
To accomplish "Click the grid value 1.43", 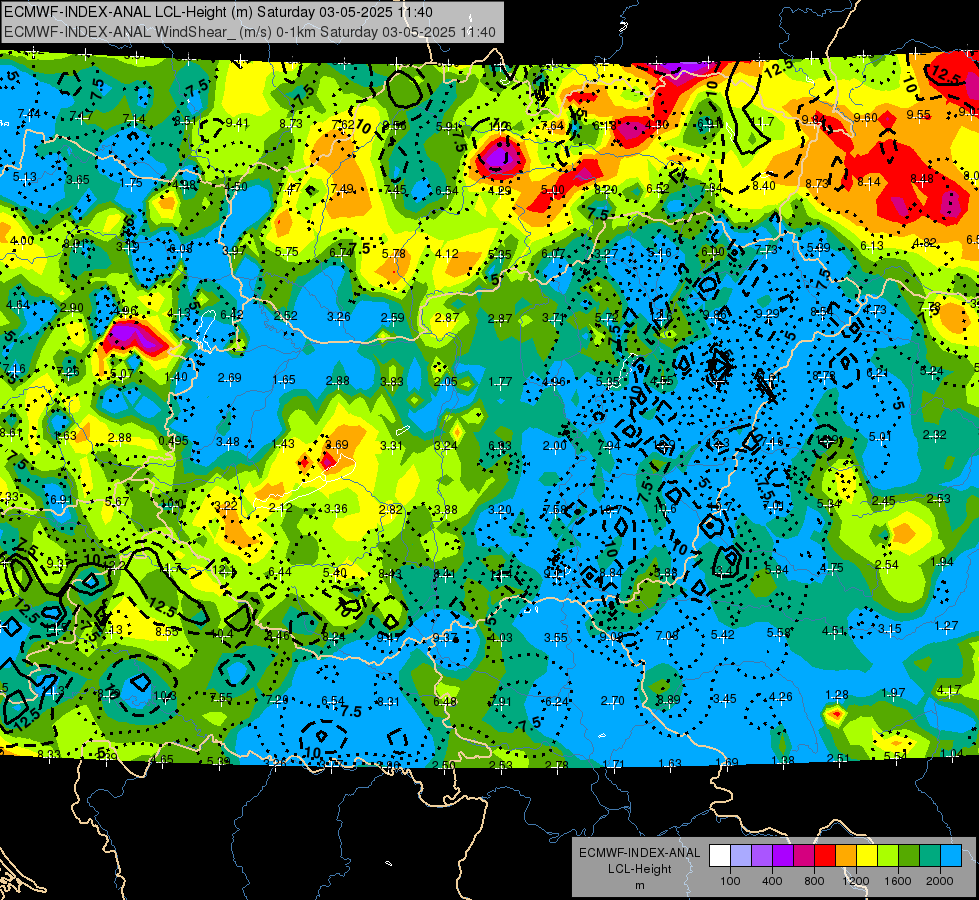I will pyautogui.click(x=283, y=443).
